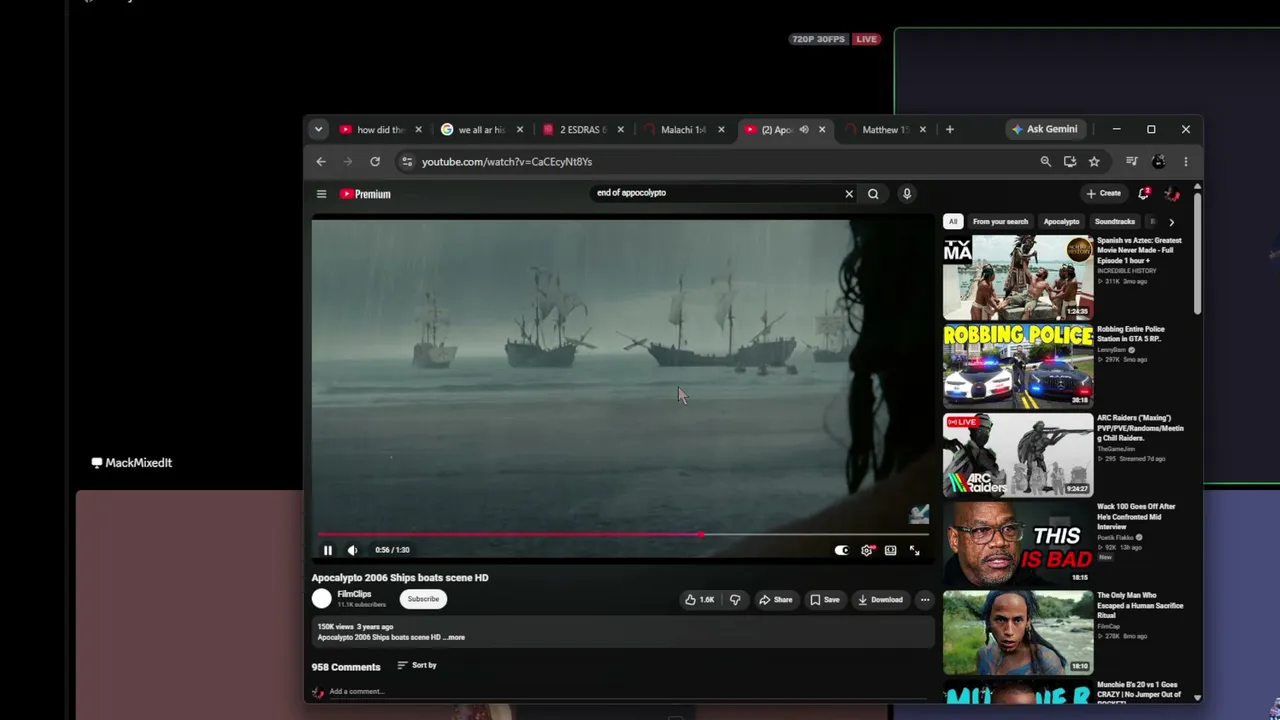The image size is (1280, 720).
Task: Select the From your search chip
Action: tap(1000, 222)
